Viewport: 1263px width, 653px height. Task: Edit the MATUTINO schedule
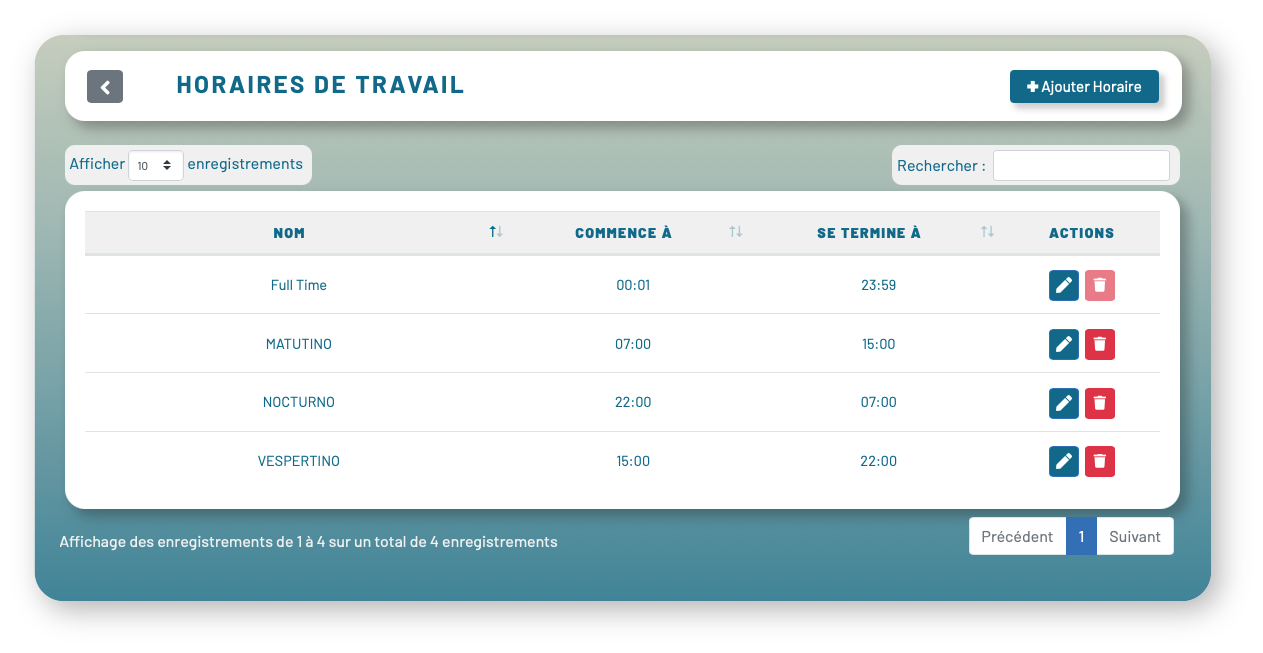point(1064,345)
